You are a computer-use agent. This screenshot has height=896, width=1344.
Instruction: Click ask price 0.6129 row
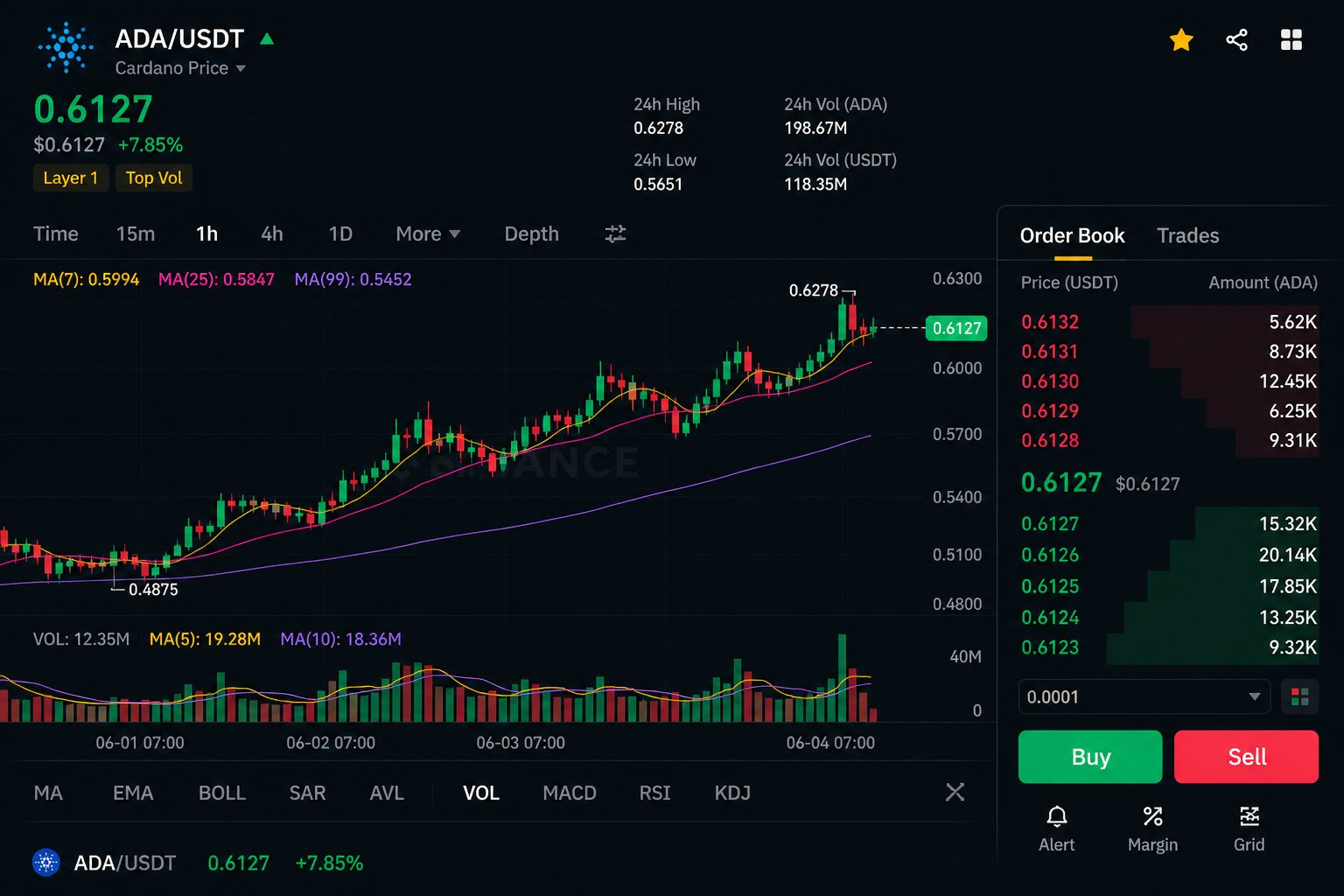(x=1169, y=411)
